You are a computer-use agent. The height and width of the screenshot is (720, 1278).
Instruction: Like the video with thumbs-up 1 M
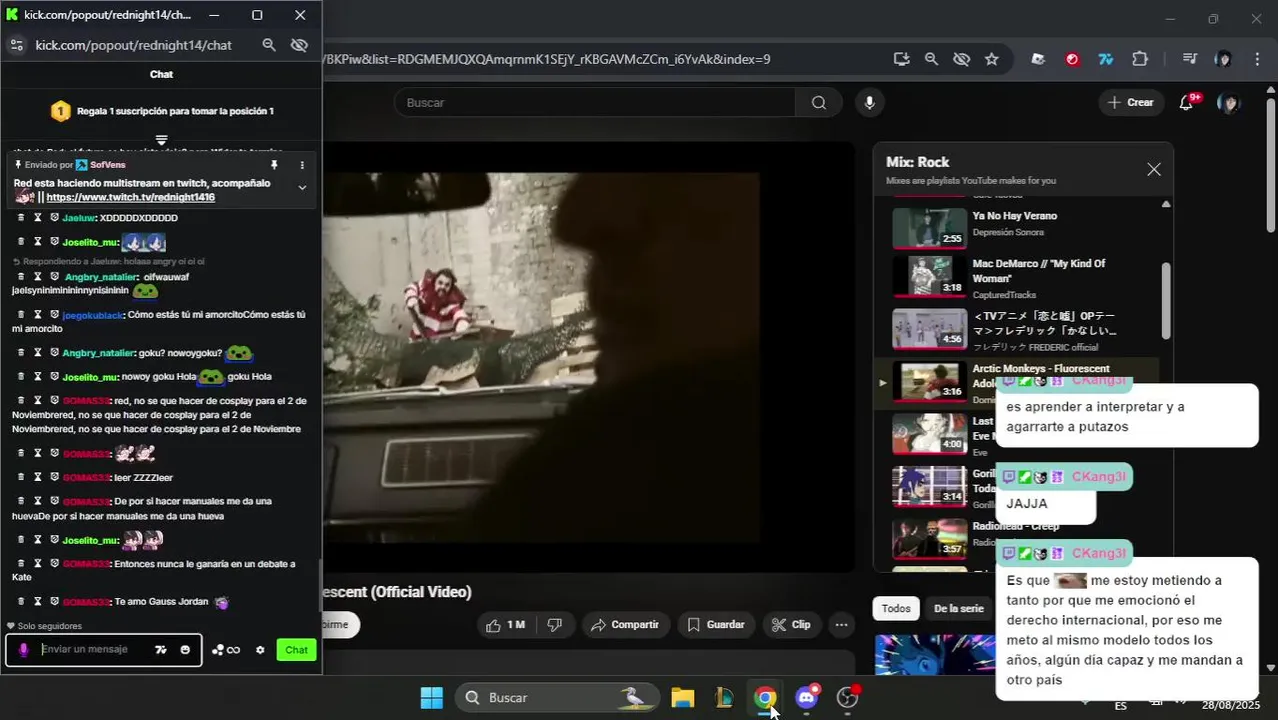506,625
